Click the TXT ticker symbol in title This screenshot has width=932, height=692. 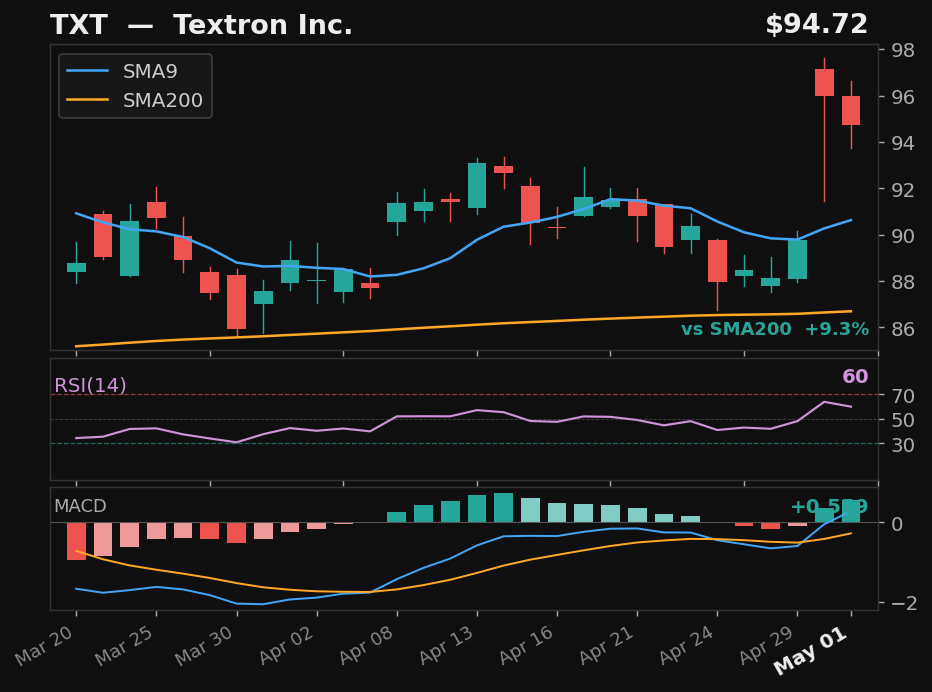(x=79, y=25)
